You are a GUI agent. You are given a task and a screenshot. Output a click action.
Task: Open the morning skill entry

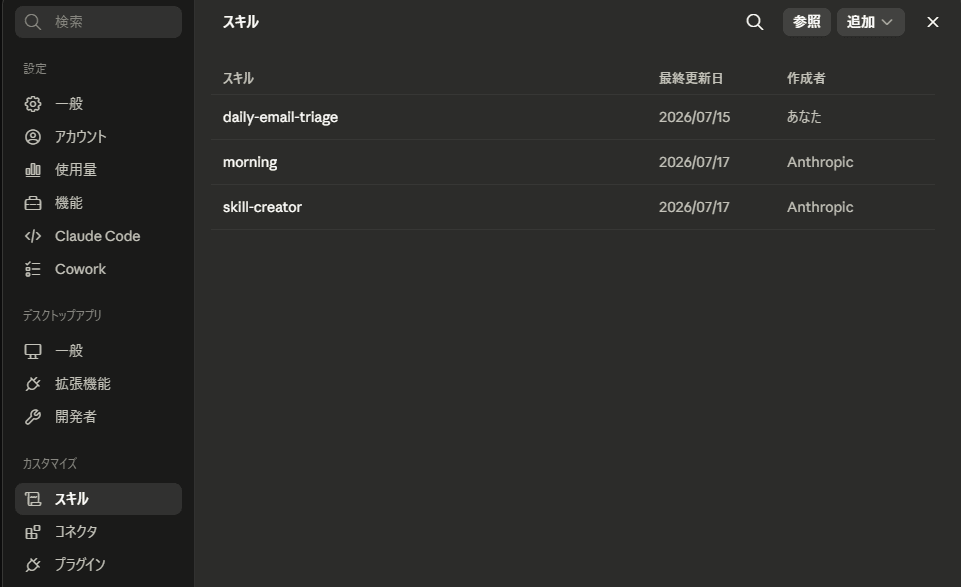pos(572,162)
